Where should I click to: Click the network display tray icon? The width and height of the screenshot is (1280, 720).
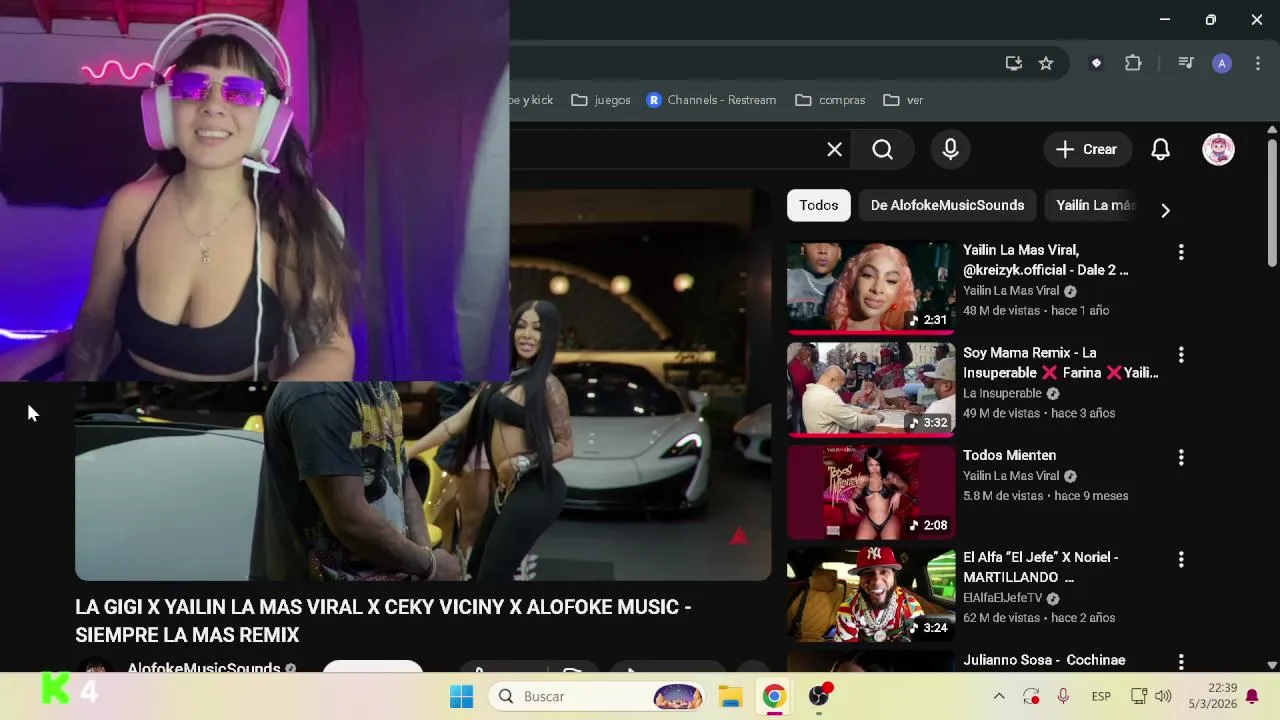pyautogui.click(x=1138, y=697)
